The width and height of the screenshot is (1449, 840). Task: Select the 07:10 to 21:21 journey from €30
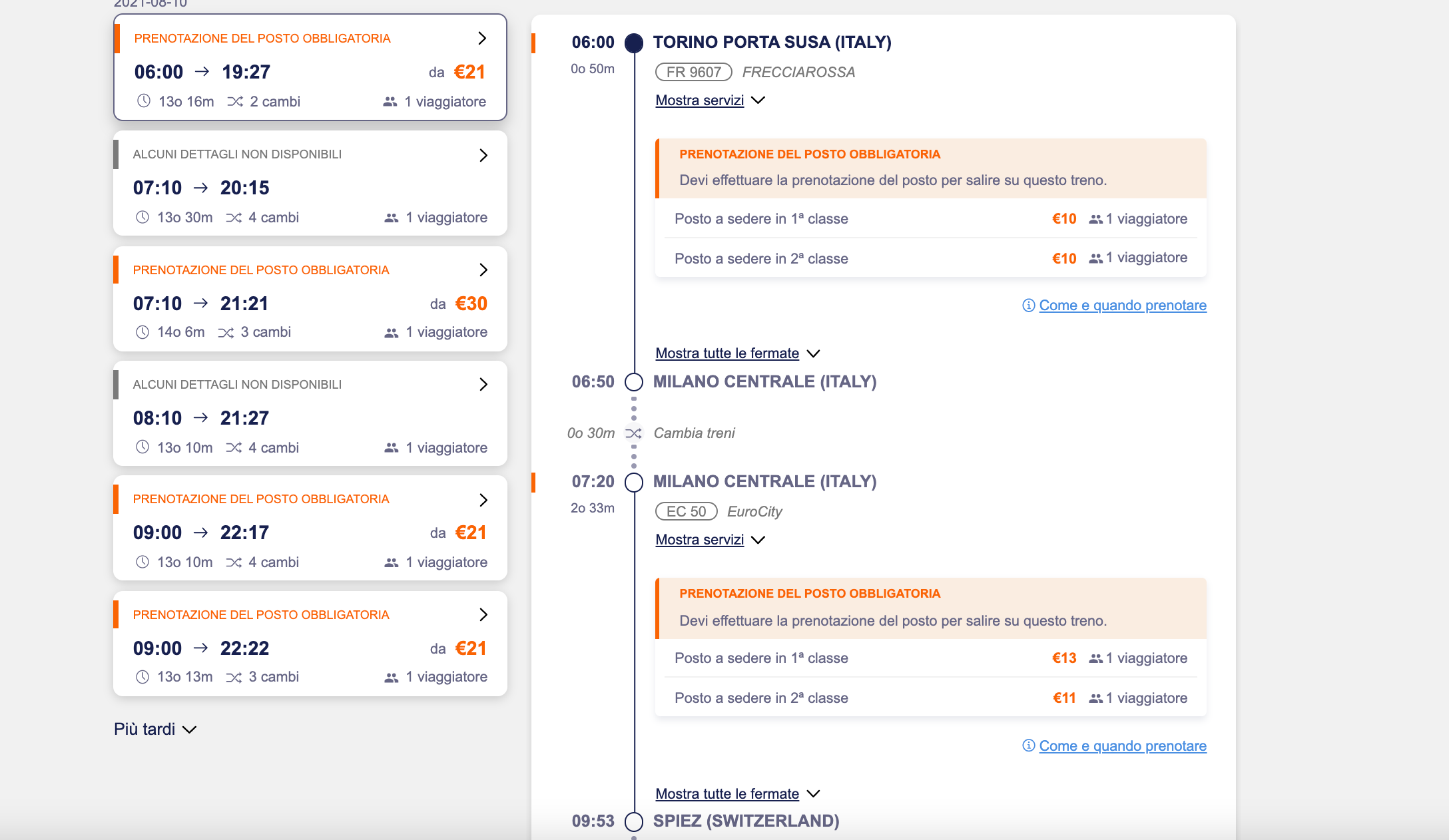point(310,299)
